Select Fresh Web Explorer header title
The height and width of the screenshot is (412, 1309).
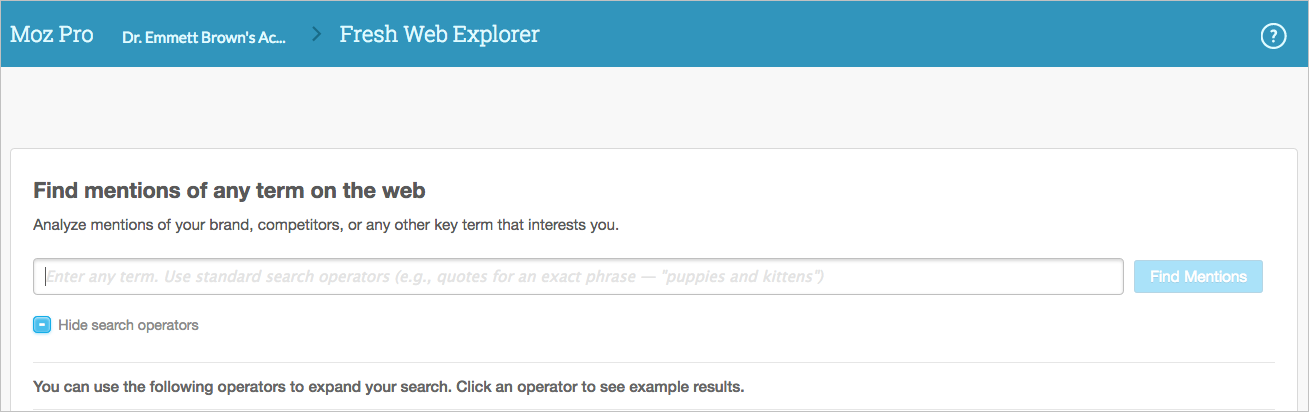(439, 35)
